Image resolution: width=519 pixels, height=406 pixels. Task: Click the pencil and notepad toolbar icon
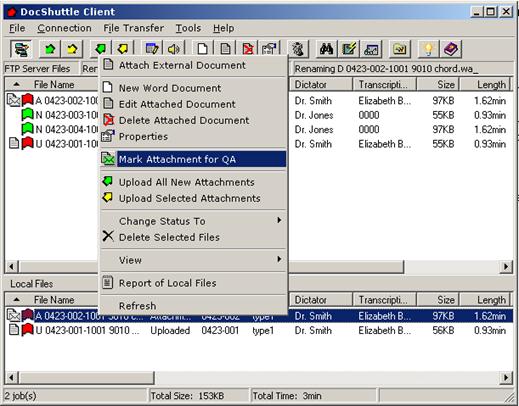point(349,49)
